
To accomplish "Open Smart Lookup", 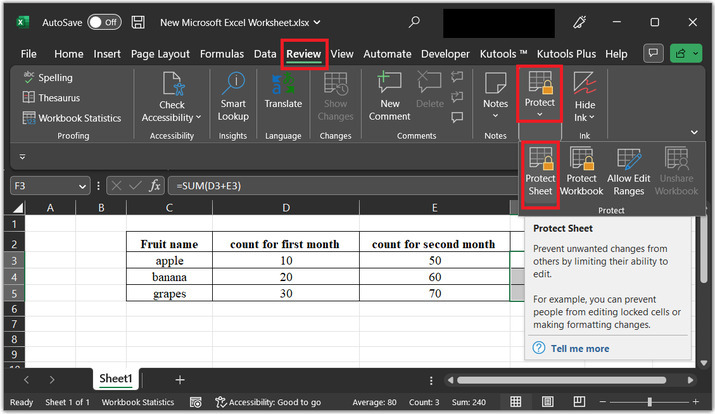I will coord(233,97).
